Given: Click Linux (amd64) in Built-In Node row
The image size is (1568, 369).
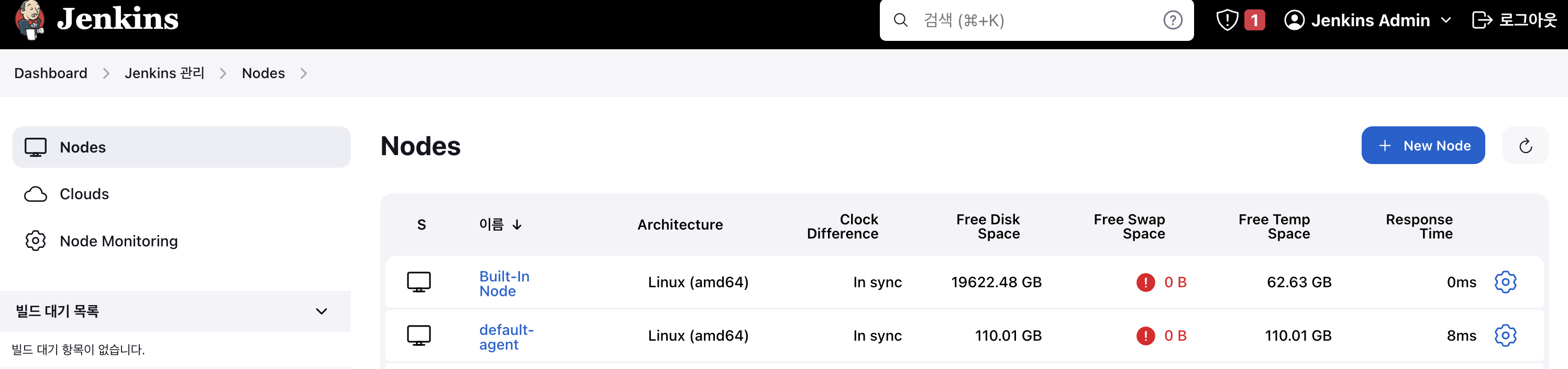Looking at the screenshot, I should 698,282.
